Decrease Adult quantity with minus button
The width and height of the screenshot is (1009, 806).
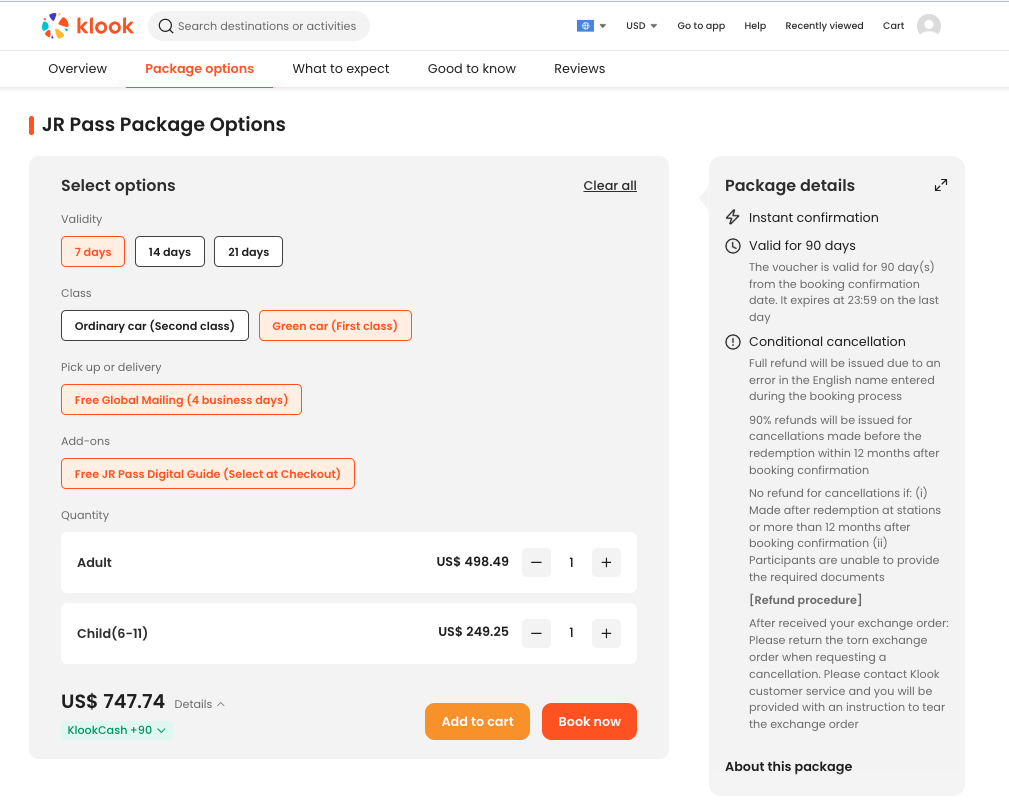pyautogui.click(x=536, y=562)
